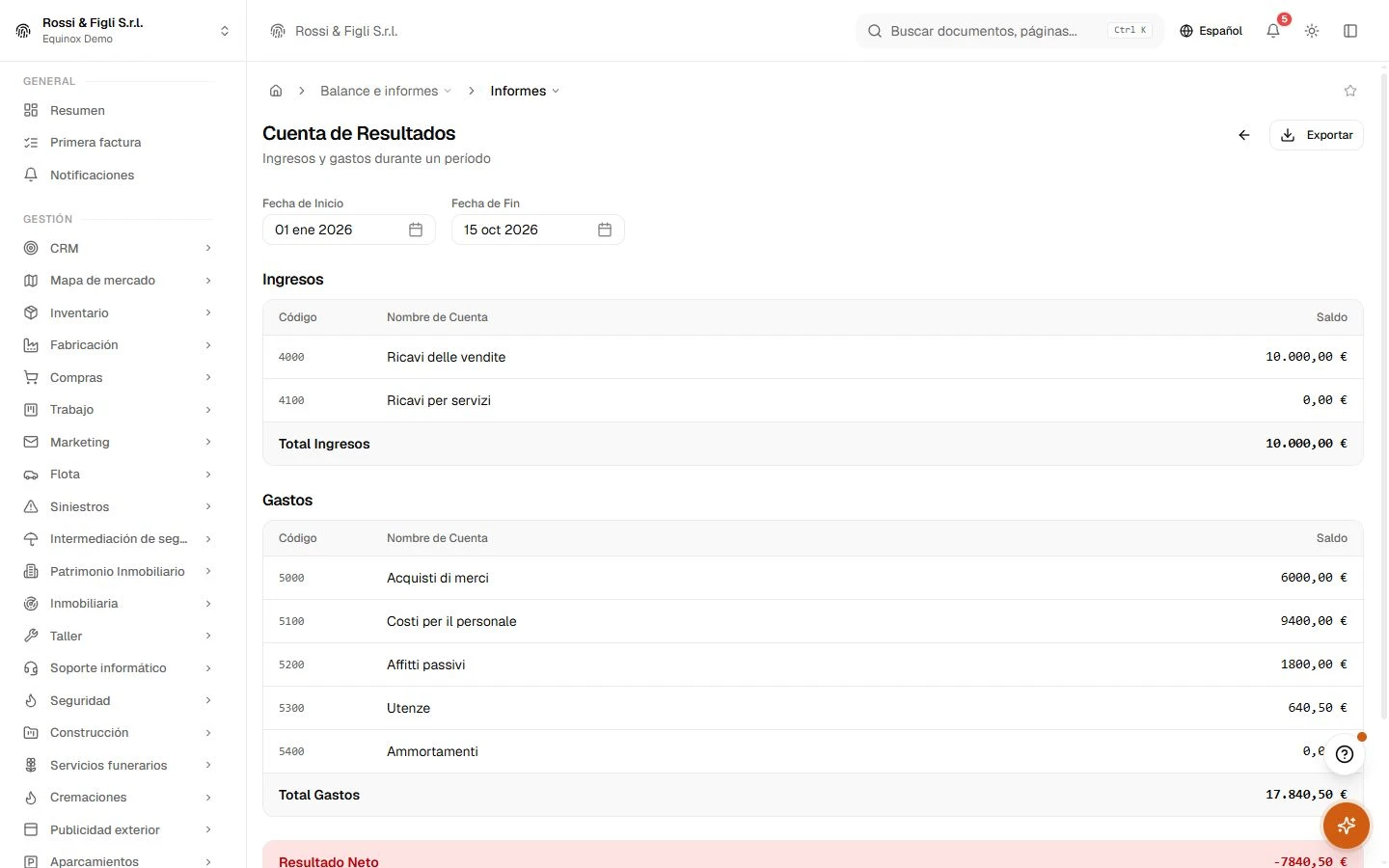Click the Taller wrench icon in sidebar
The image size is (1389, 868).
pyautogui.click(x=31, y=637)
